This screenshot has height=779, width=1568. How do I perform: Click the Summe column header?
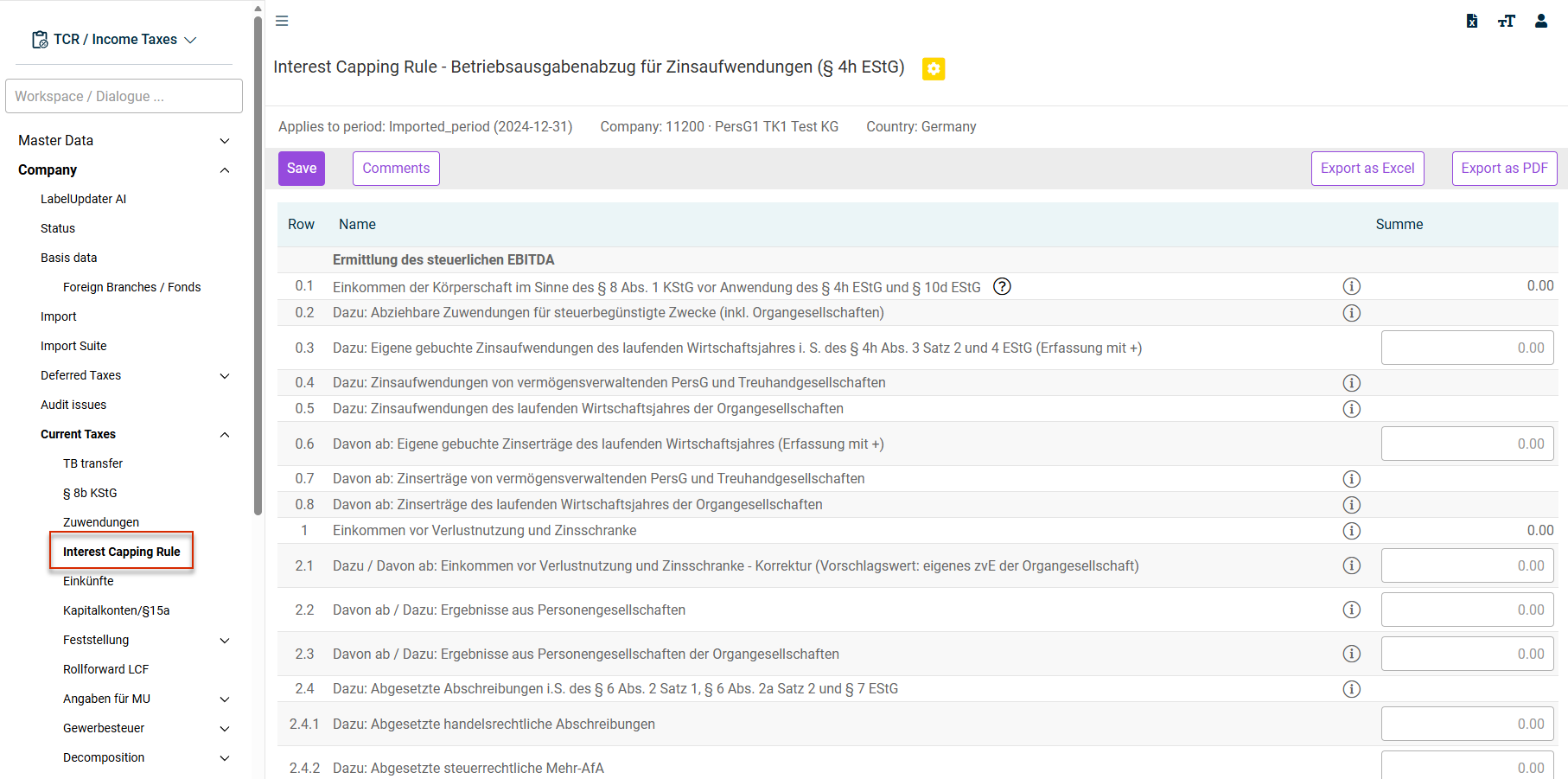point(1399,225)
